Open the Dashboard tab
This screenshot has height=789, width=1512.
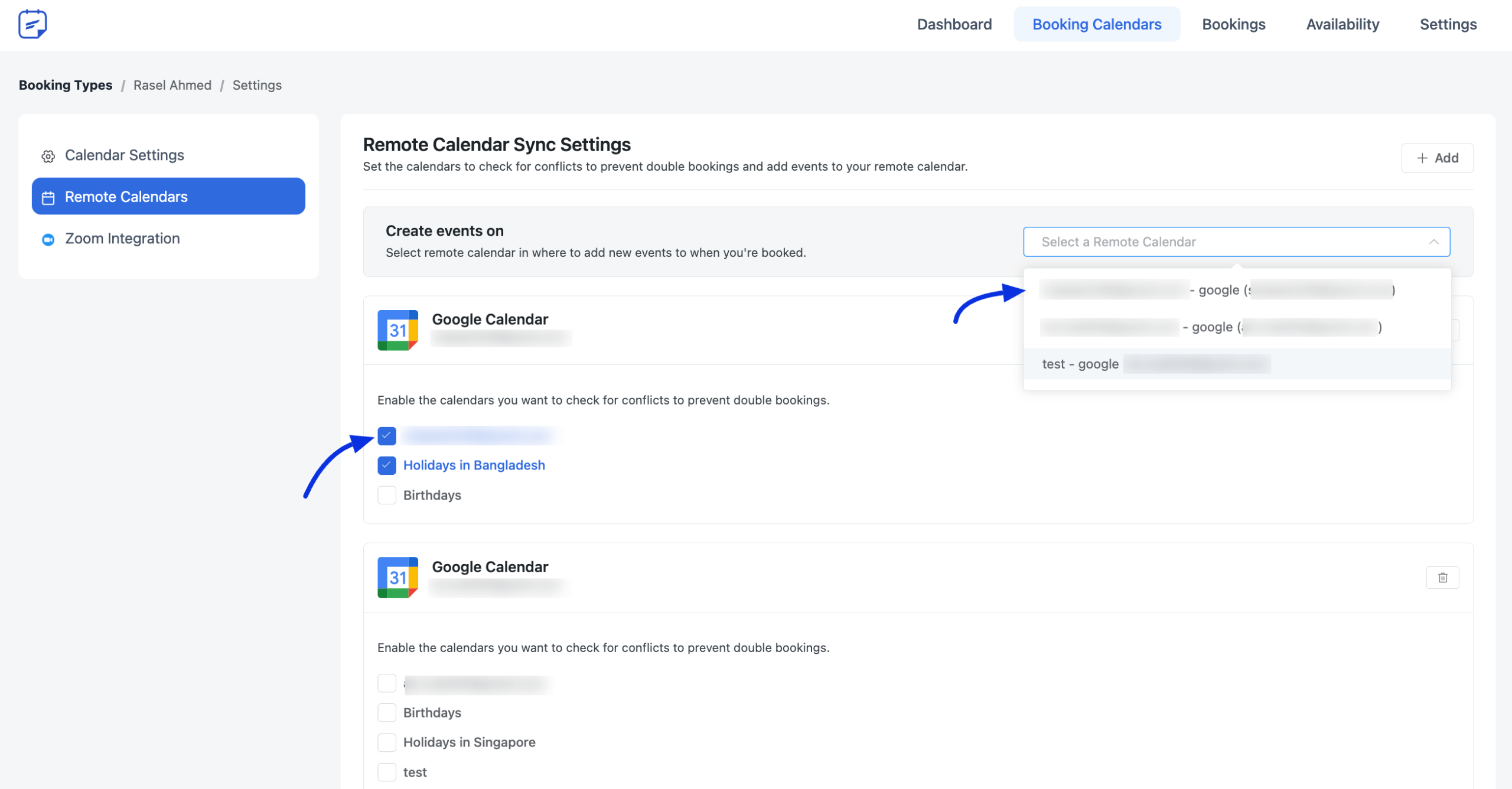pos(954,24)
